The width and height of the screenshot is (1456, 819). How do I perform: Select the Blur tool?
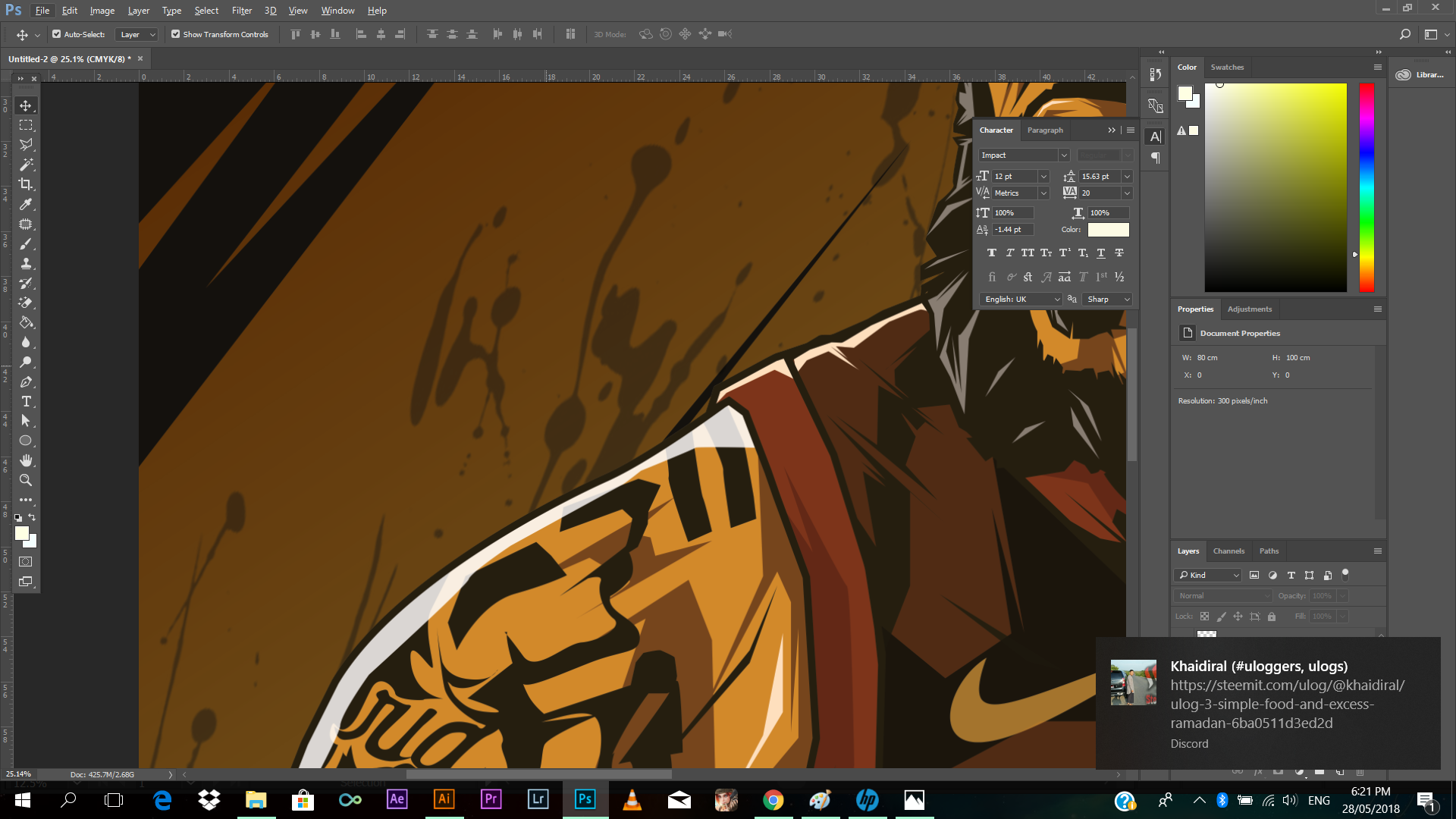coord(26,342)
